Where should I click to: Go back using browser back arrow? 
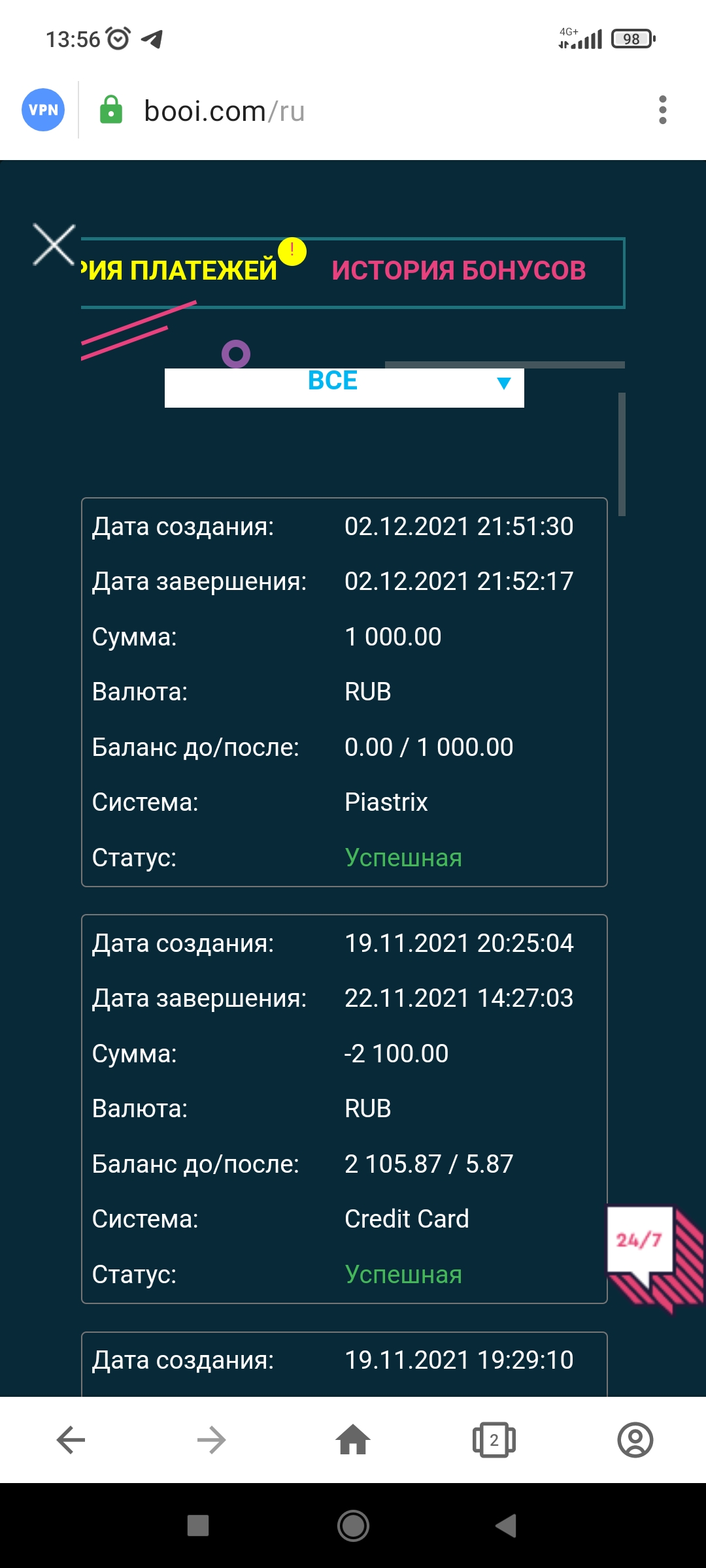click(x=71, y=1440)
